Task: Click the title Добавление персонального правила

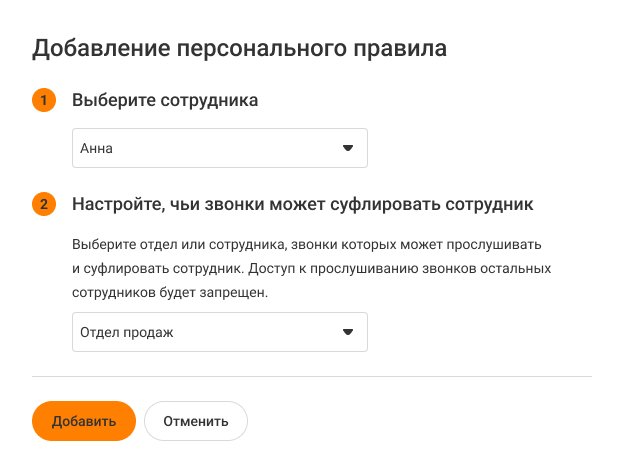Action: (239, 48)
